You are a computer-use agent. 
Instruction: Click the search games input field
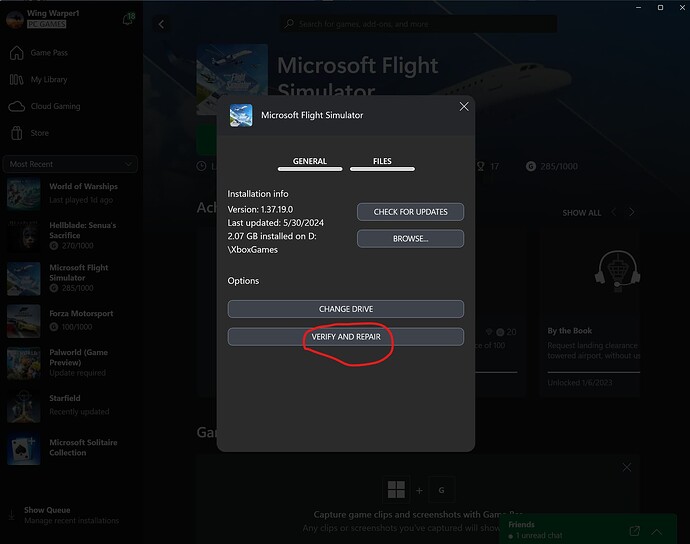(x=418, y=24)
